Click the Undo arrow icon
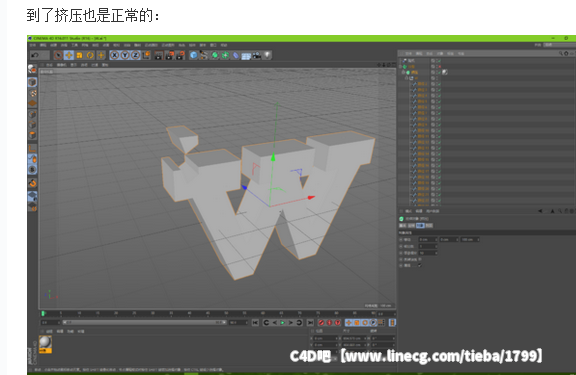The image size is (576, 375). [35, 55]
